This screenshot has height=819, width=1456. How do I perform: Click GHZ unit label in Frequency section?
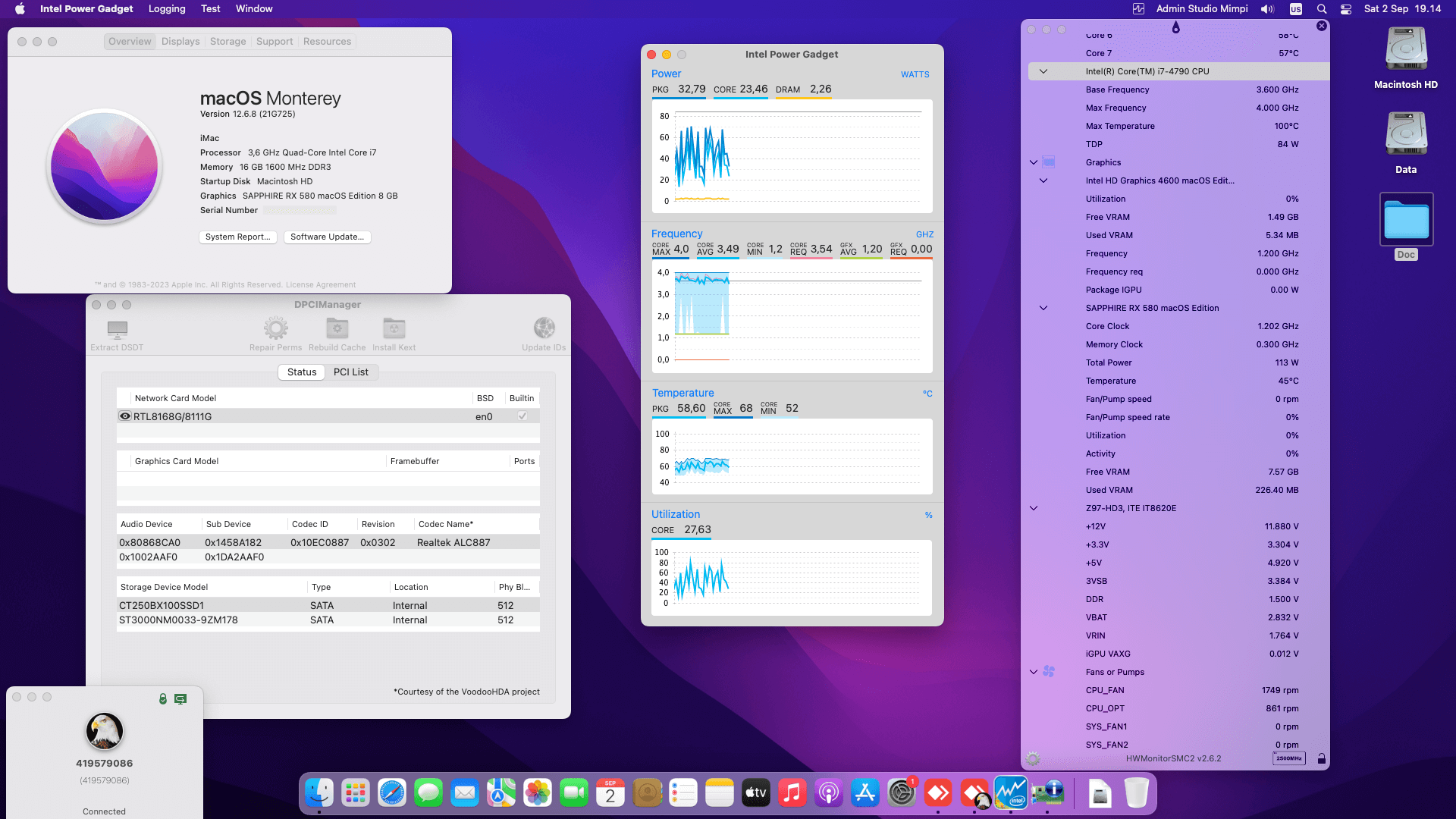click(924, 234)
